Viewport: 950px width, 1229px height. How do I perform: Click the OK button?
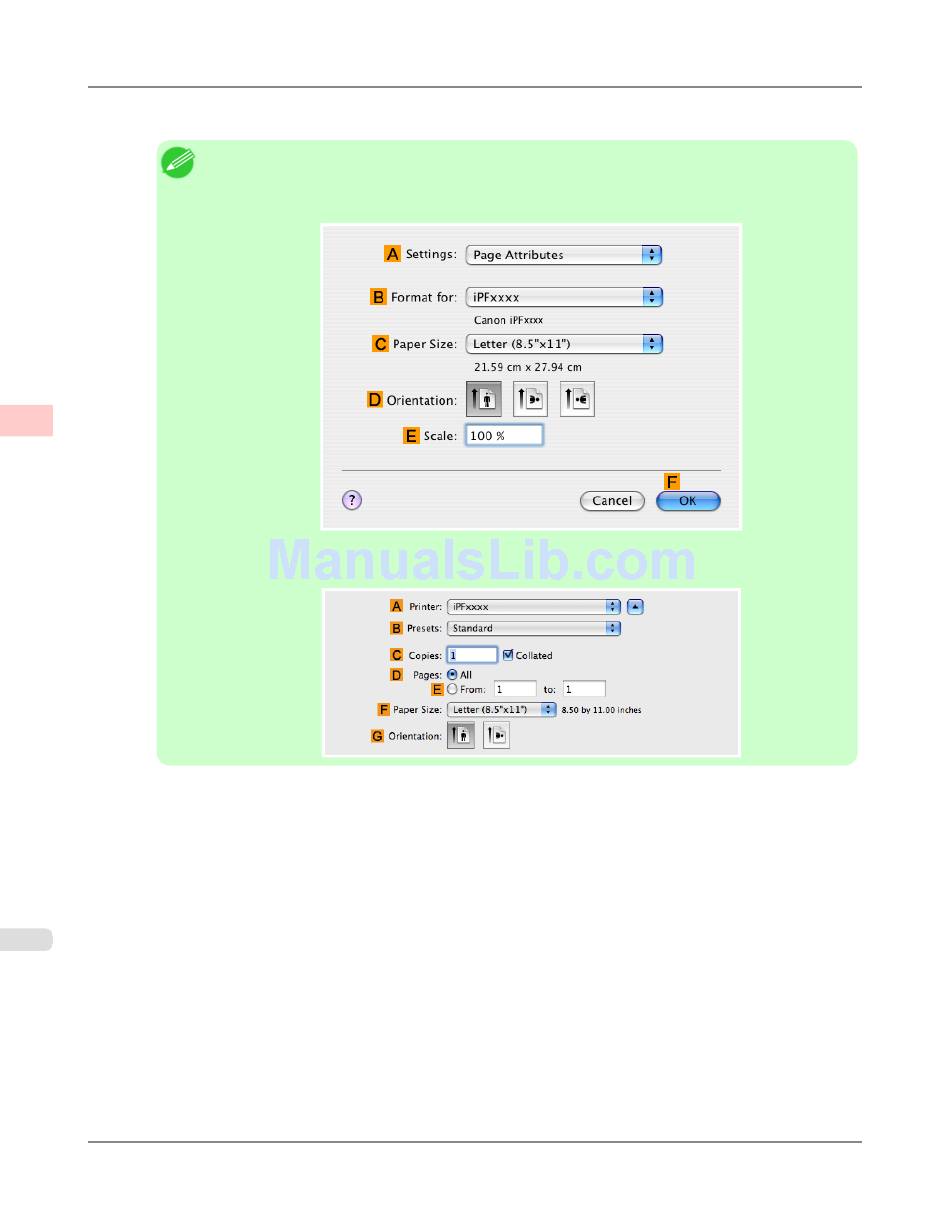click(688, 501)
